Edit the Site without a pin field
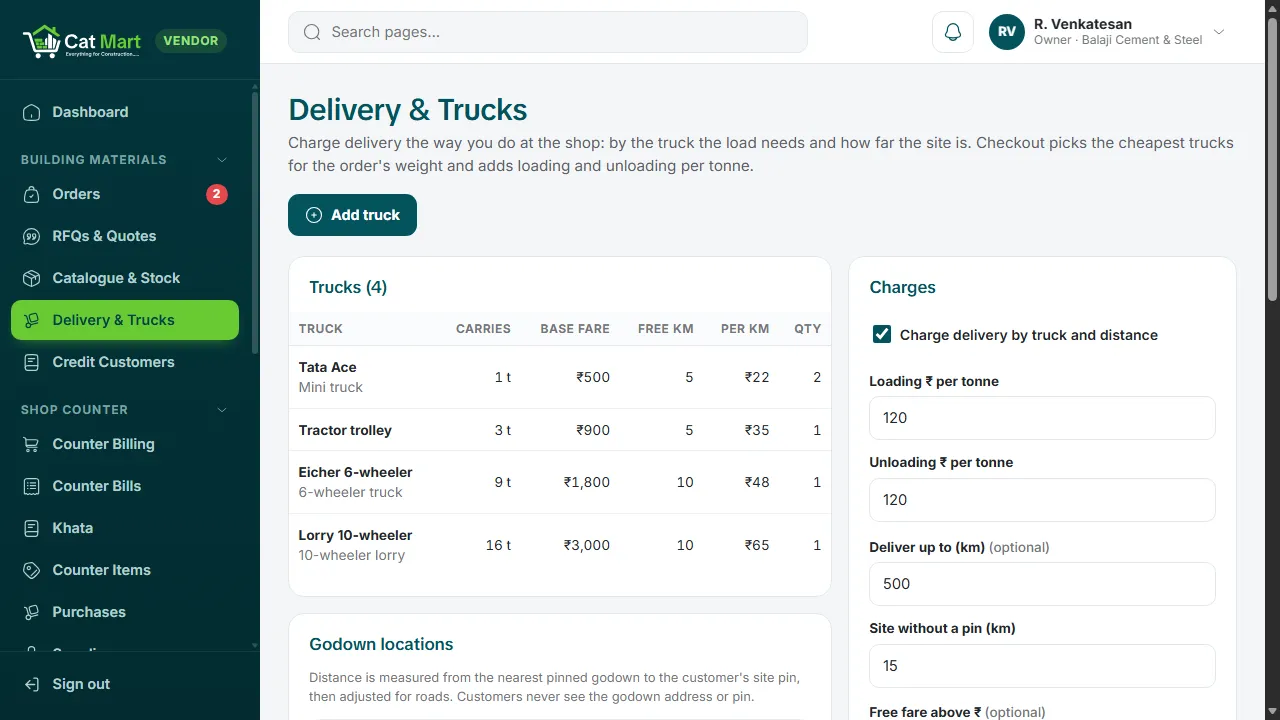 1042,666
